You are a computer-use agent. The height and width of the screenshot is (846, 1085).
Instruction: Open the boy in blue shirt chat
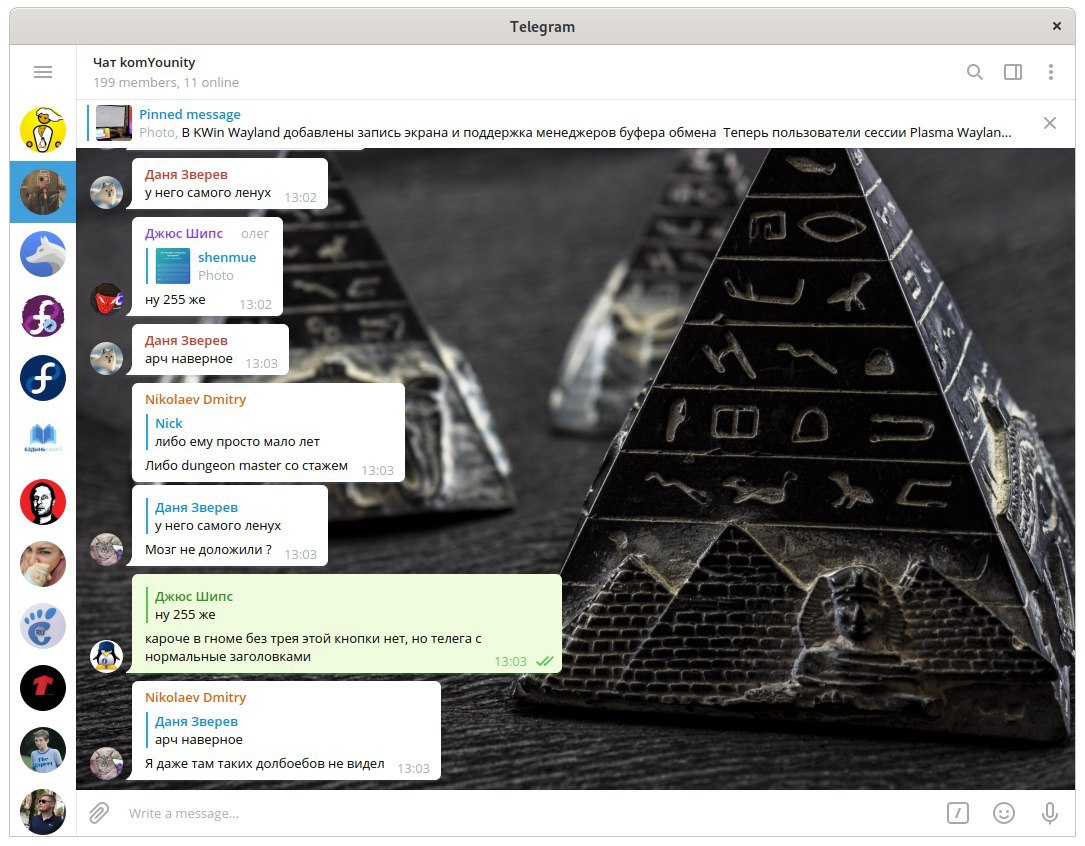[x=43, y=750]
